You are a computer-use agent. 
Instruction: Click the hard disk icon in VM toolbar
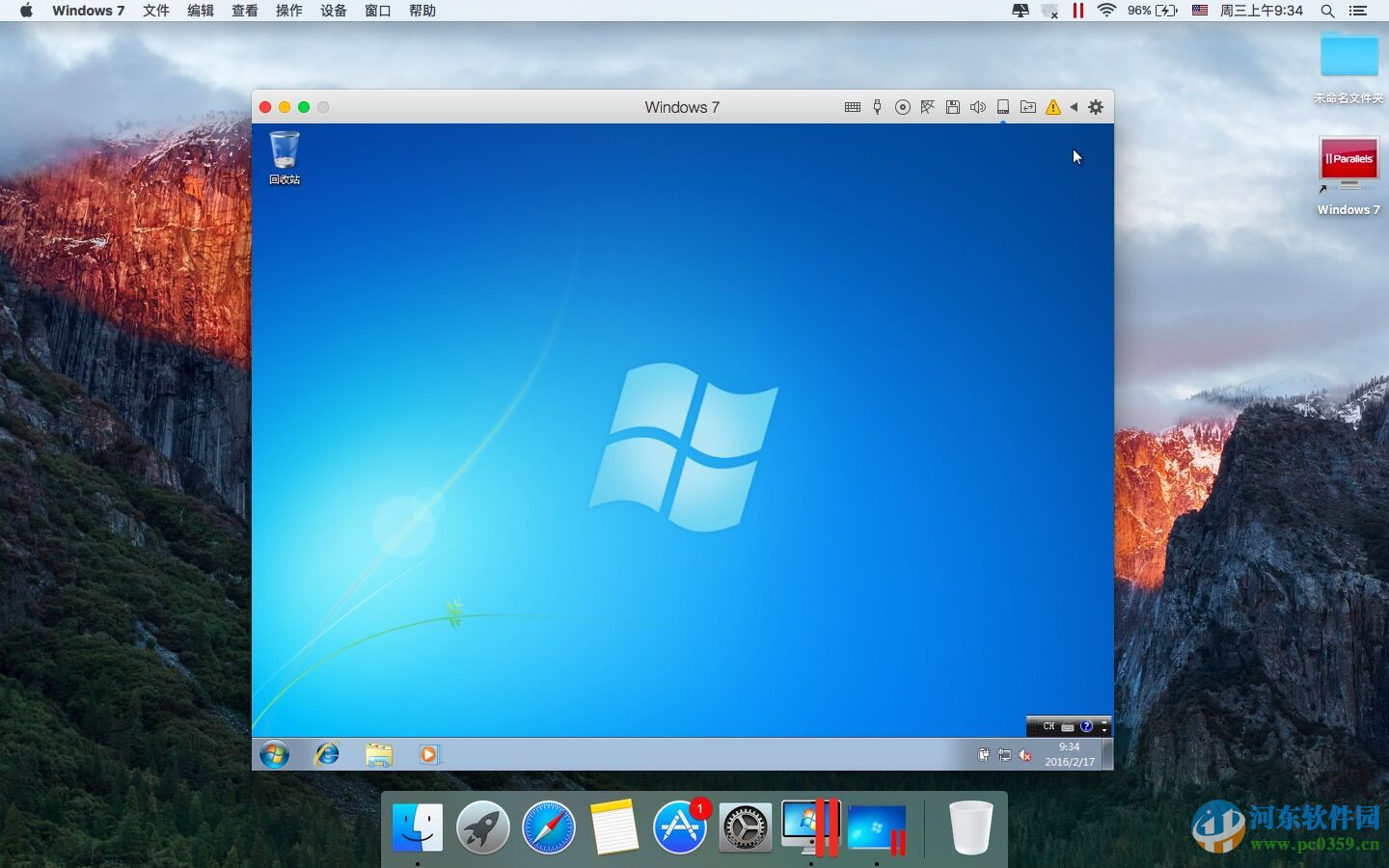[1002, 107]
